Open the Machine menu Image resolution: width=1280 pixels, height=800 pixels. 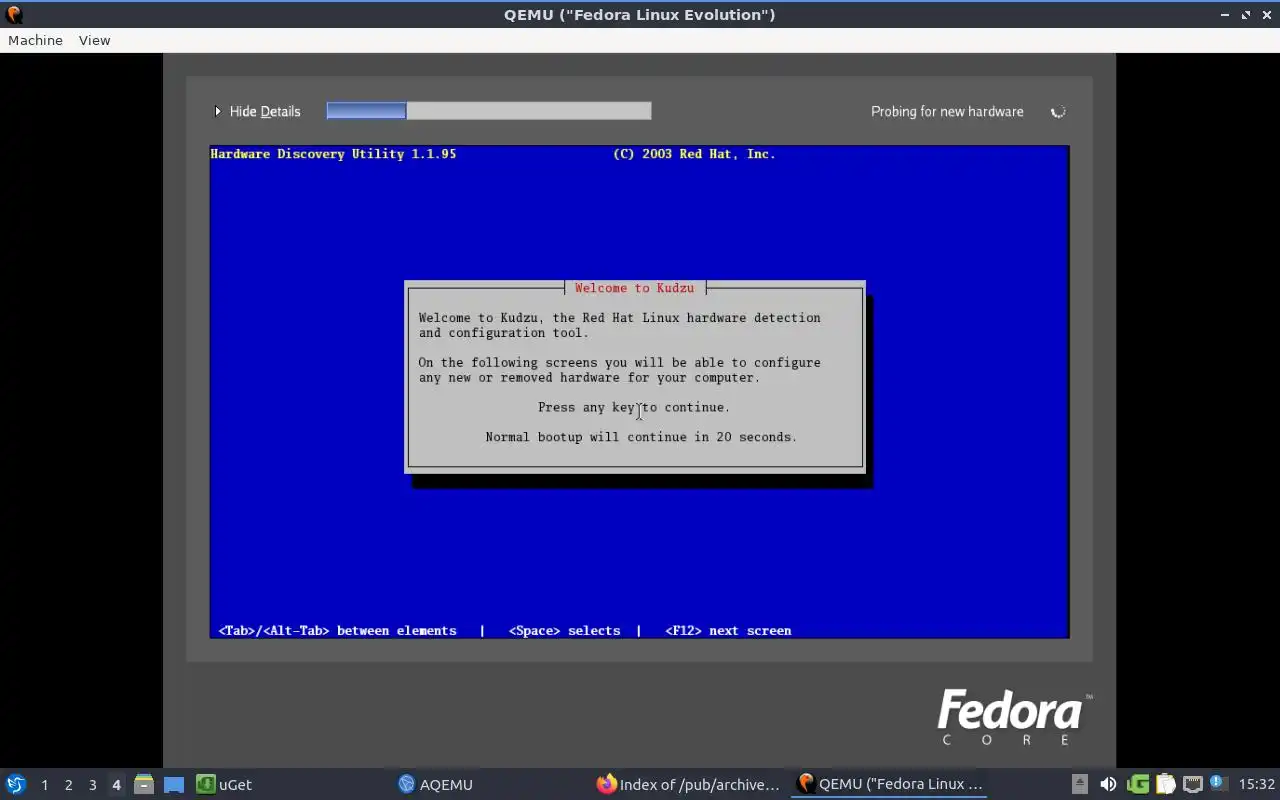tap(35, 40)
